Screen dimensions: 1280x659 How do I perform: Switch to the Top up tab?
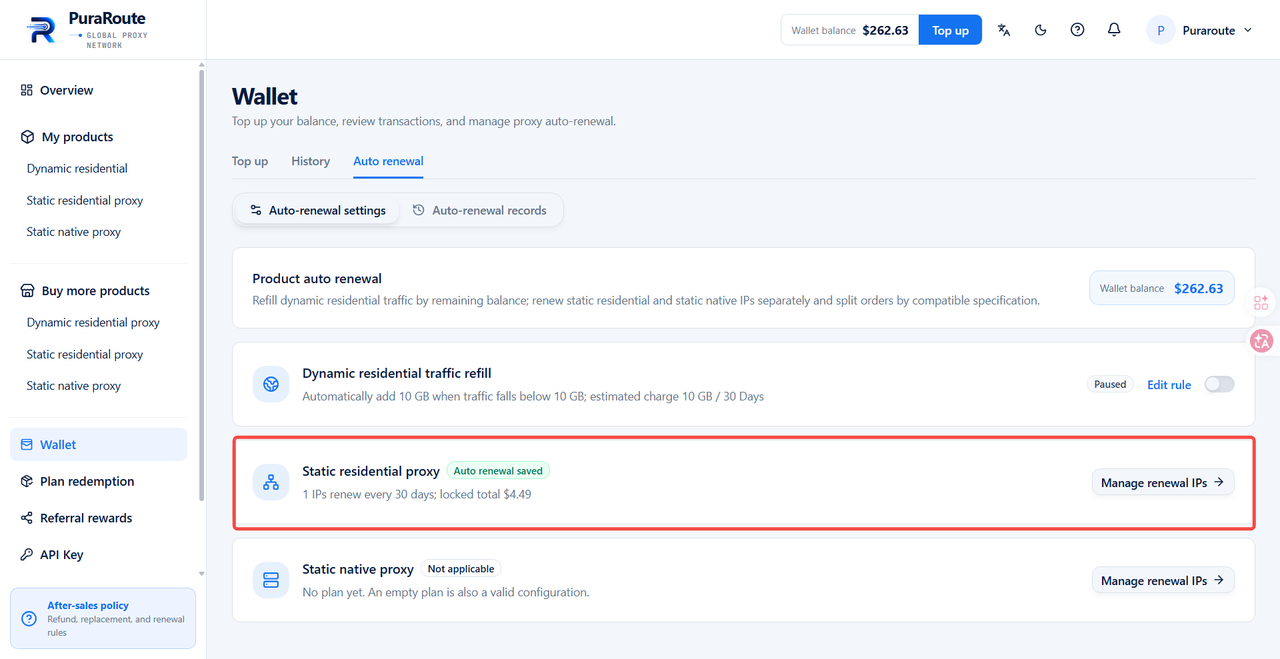250,161
